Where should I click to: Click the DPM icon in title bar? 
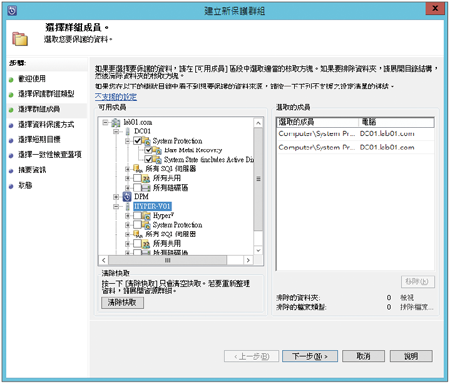[x=12, y=11]
